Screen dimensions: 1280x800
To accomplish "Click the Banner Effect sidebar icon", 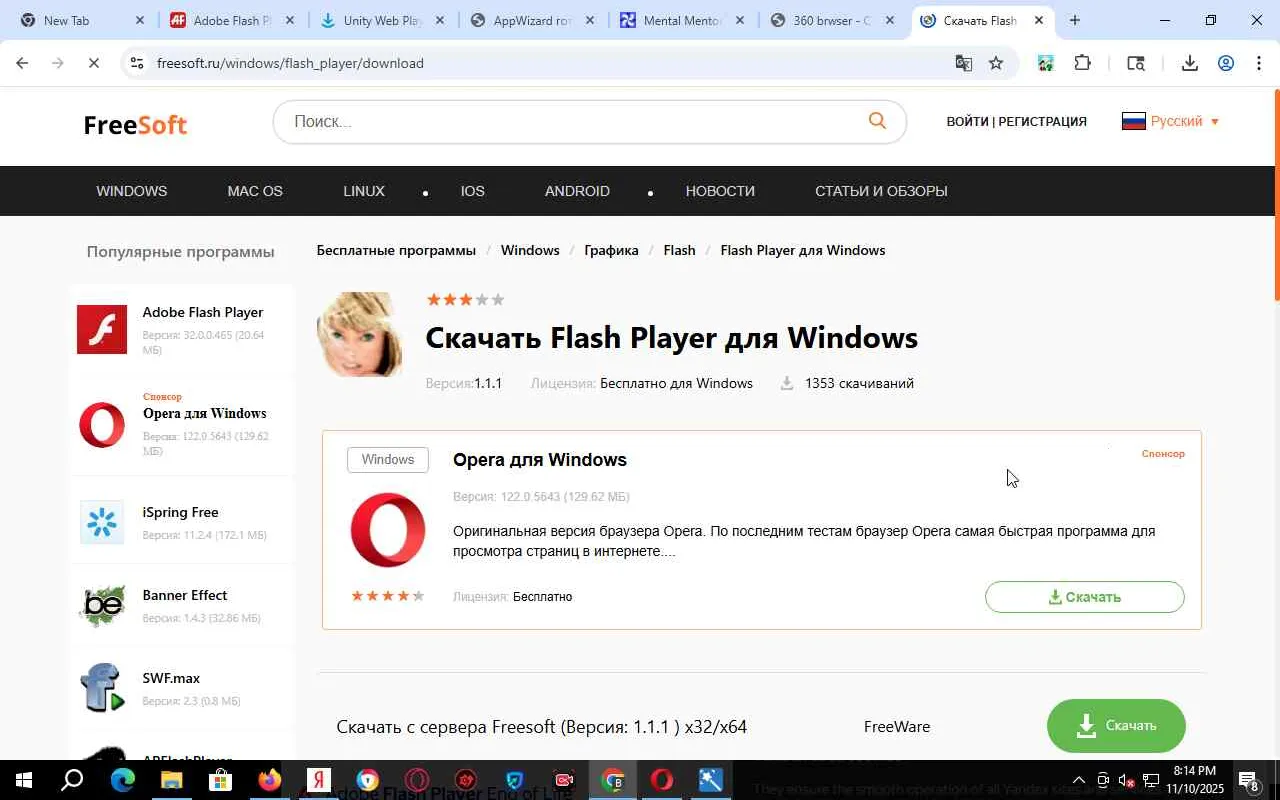I will (102, 604).
